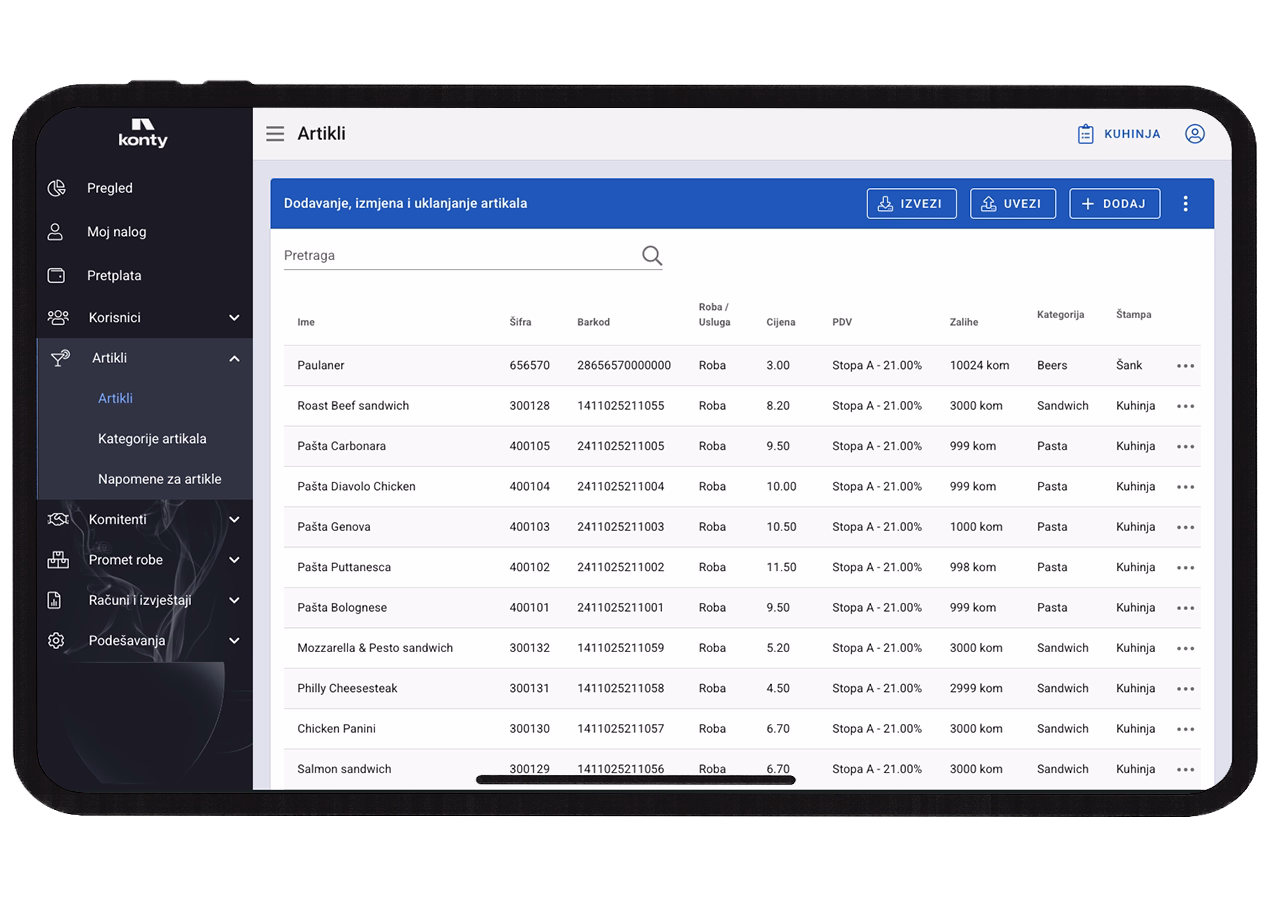Image resolution: width=1280 pixels, height=920 pixels.
Task: Click the Paulaner item name
Action: pyautogui.click(x=321, y=366)
